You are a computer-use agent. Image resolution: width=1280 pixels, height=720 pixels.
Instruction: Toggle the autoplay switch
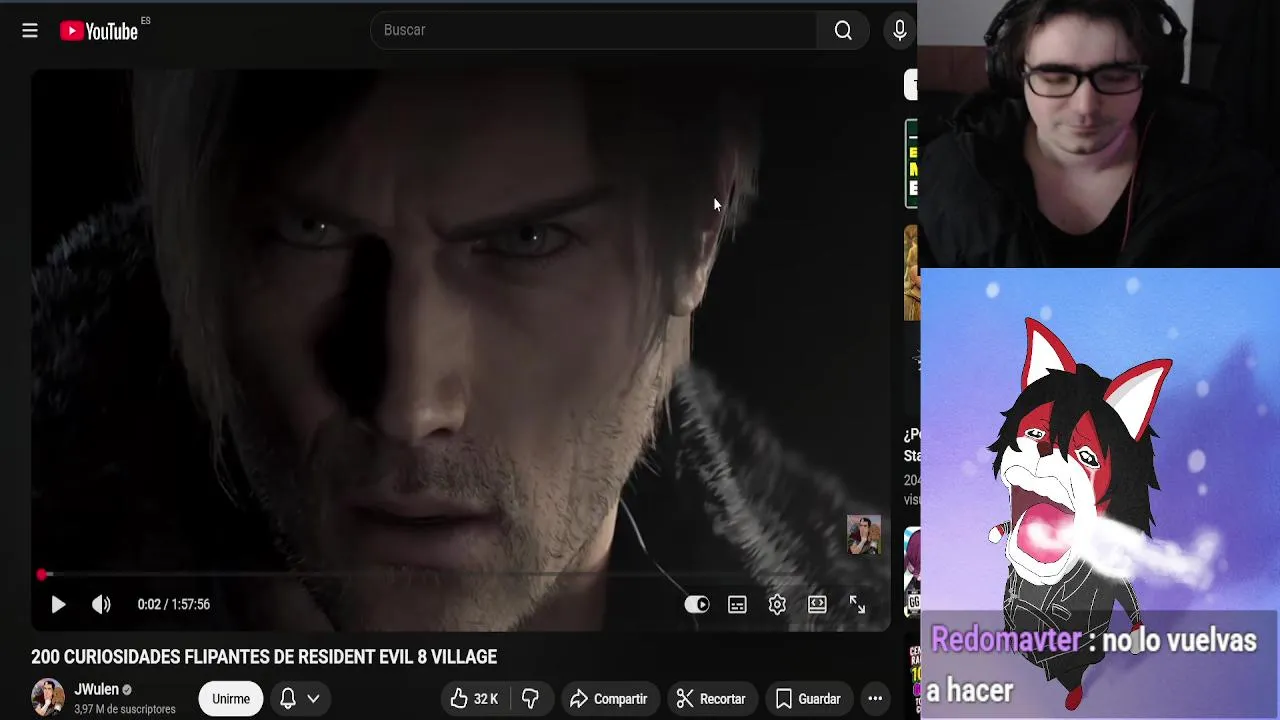pos(697,604)
